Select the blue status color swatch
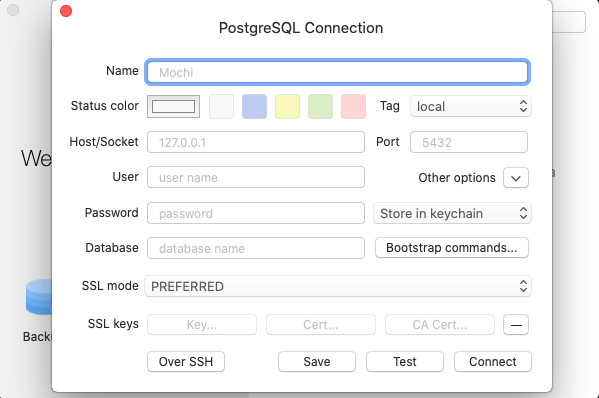599x398 pixels. [254, 107]
